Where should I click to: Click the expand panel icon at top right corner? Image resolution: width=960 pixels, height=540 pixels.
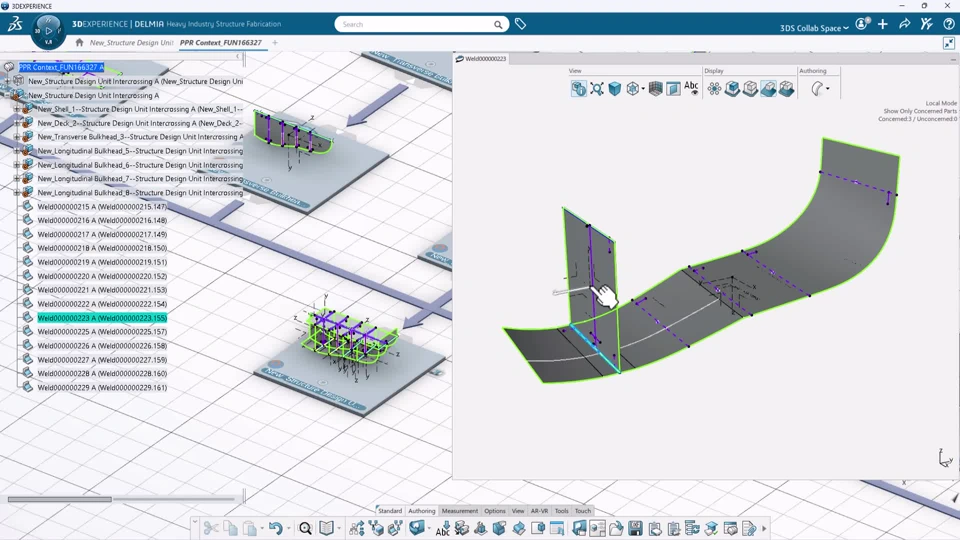pos(948,43)
